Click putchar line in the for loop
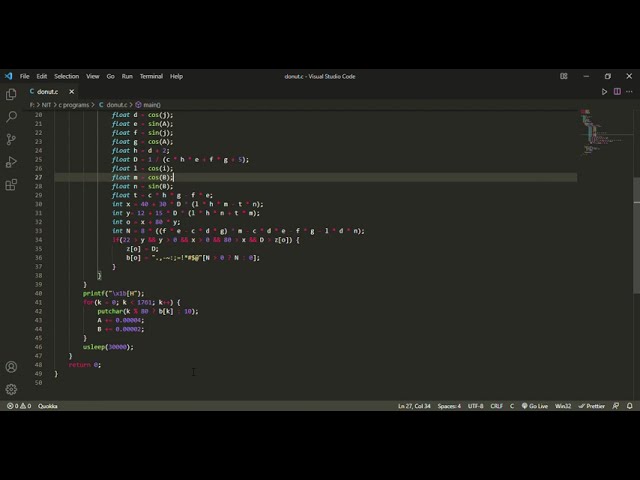The width and height of the screenshot is (640, 480). (148, 311)
